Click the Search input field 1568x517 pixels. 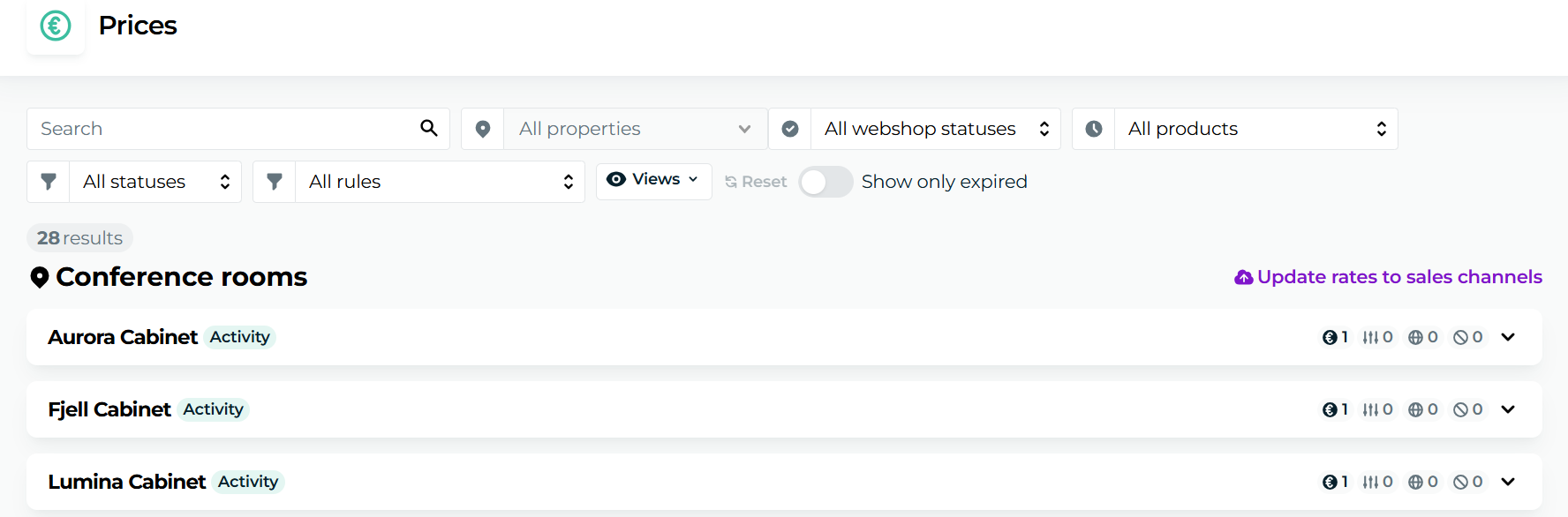coord(224,129)
